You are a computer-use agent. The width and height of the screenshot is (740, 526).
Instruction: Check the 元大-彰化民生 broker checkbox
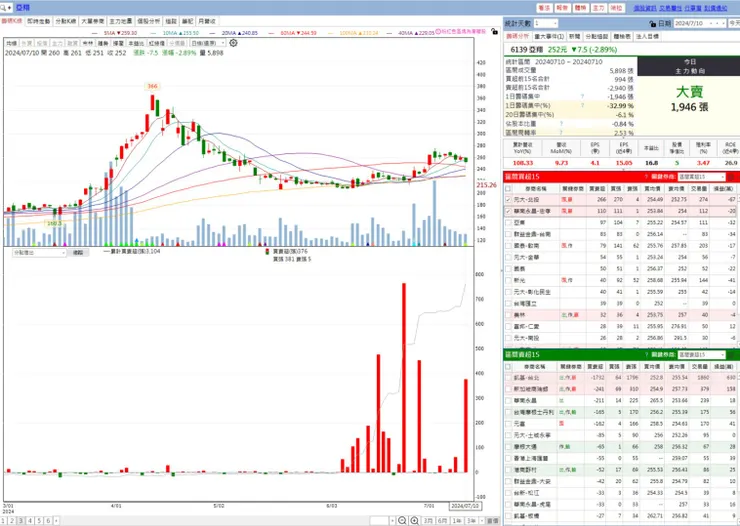click(x=508, y=292)
